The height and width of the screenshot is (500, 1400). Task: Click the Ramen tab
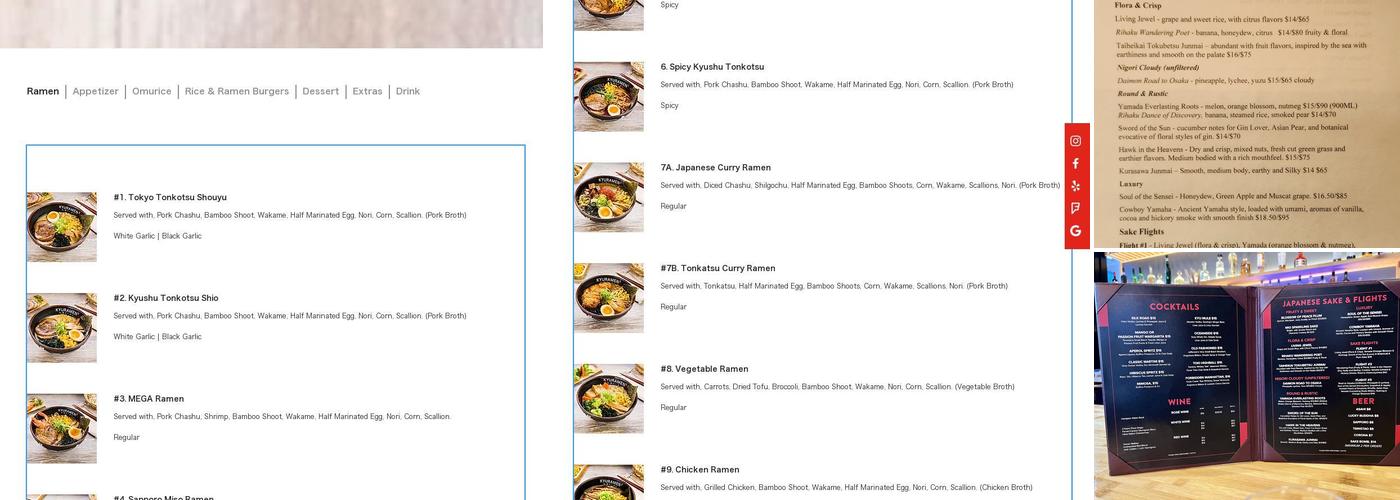click(43, 91)
